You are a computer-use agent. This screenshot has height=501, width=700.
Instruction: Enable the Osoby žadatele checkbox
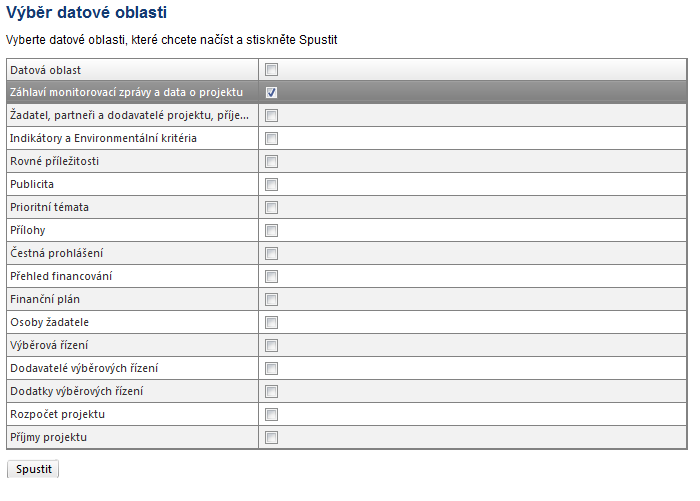271,322
